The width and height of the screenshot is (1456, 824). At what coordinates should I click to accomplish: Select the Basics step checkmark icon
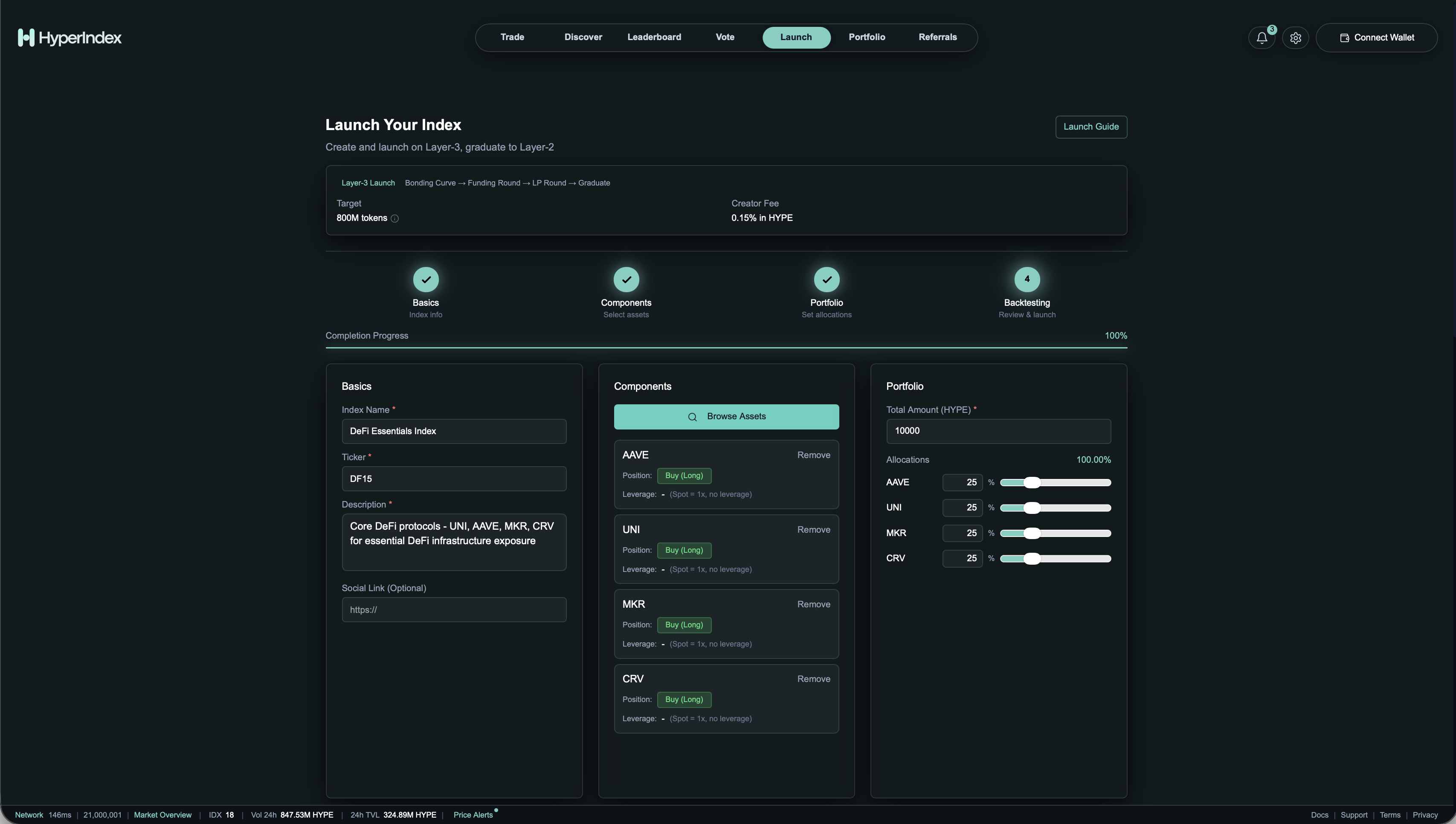coord(426,280)
